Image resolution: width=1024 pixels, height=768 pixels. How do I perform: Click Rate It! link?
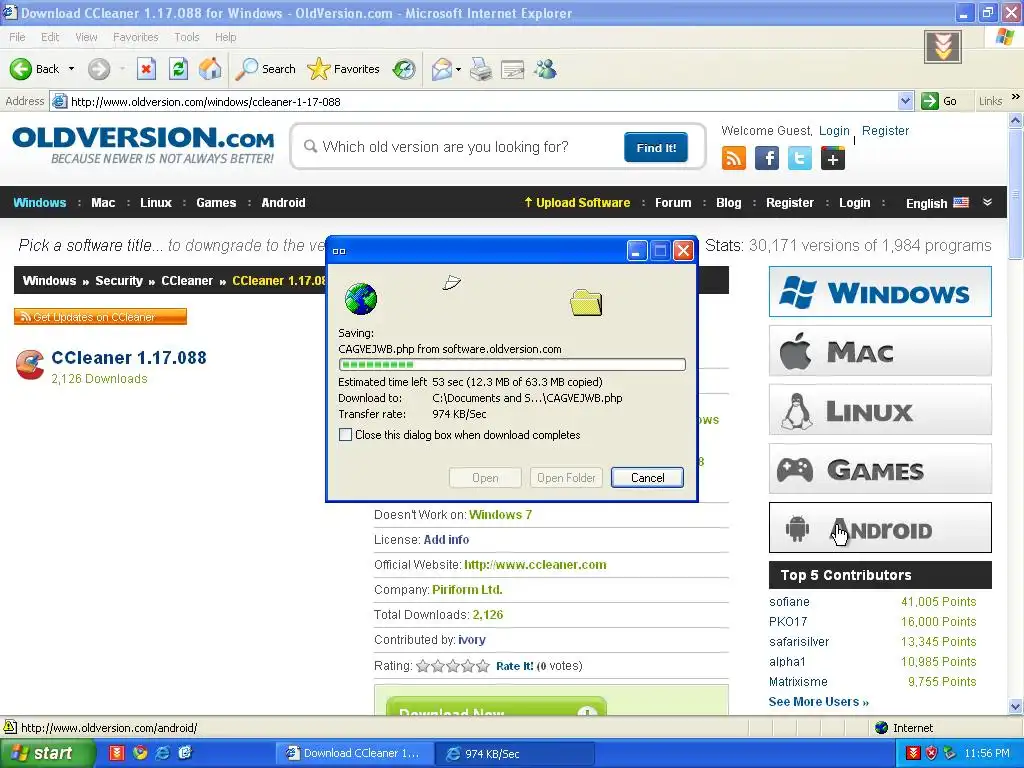click(515, 666)
